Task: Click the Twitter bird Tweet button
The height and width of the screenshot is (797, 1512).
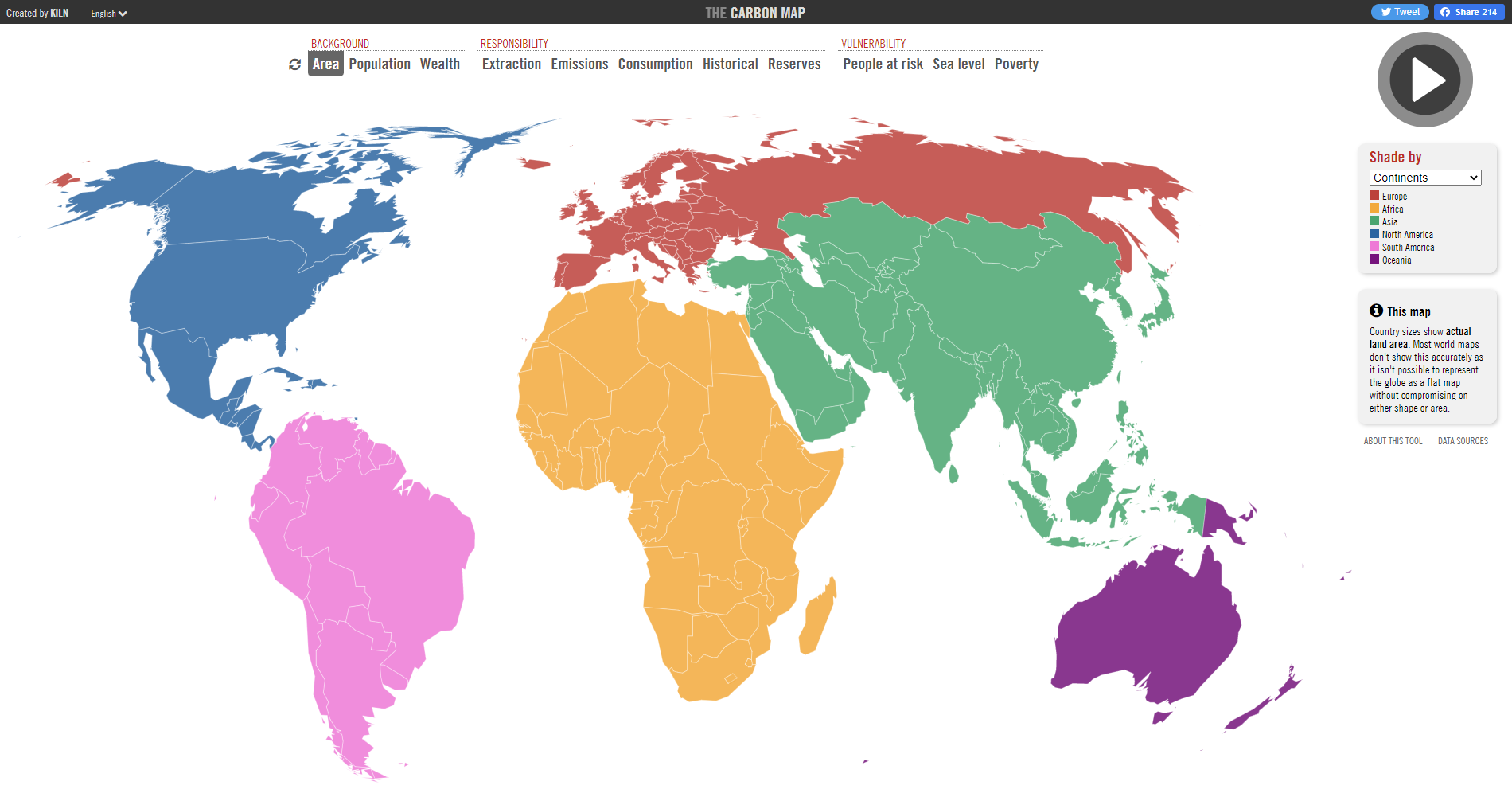Action: pyautogui.click(x=1400, y=12)
